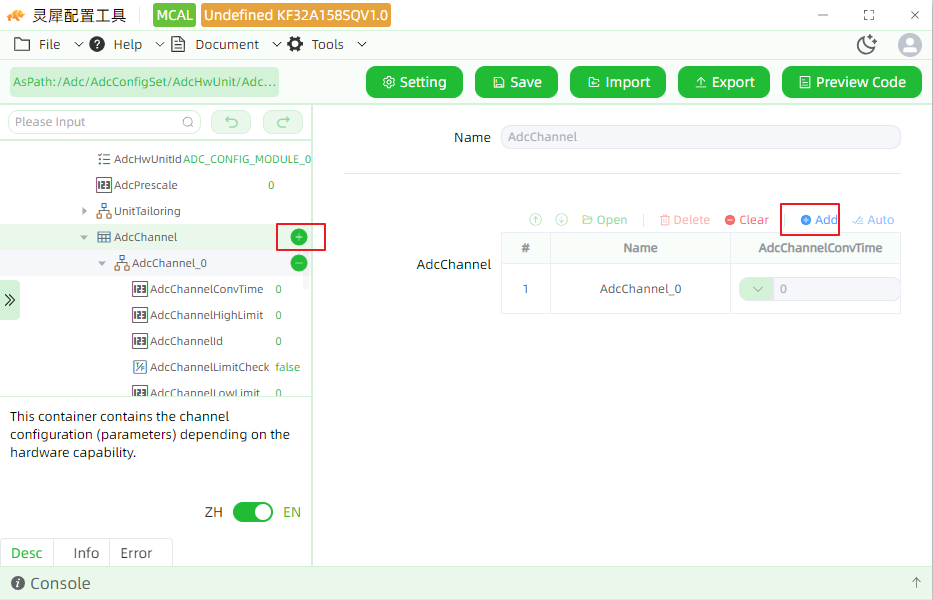Move row down with the down-arrow icon
This screenshot has height=600, width=933.
(561, 220)
